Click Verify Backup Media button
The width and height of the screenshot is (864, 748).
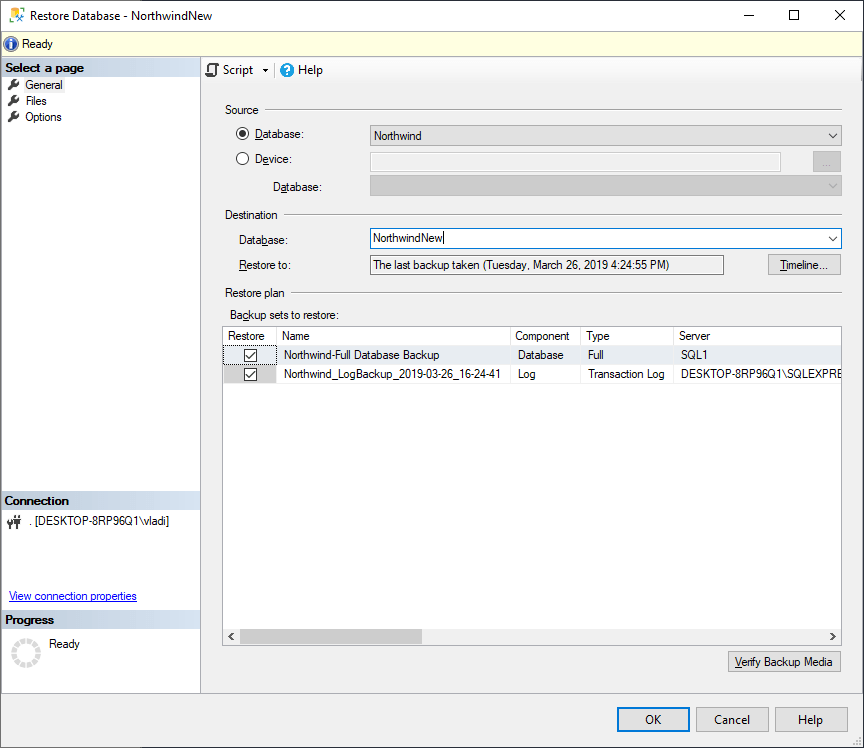(784, 662)
